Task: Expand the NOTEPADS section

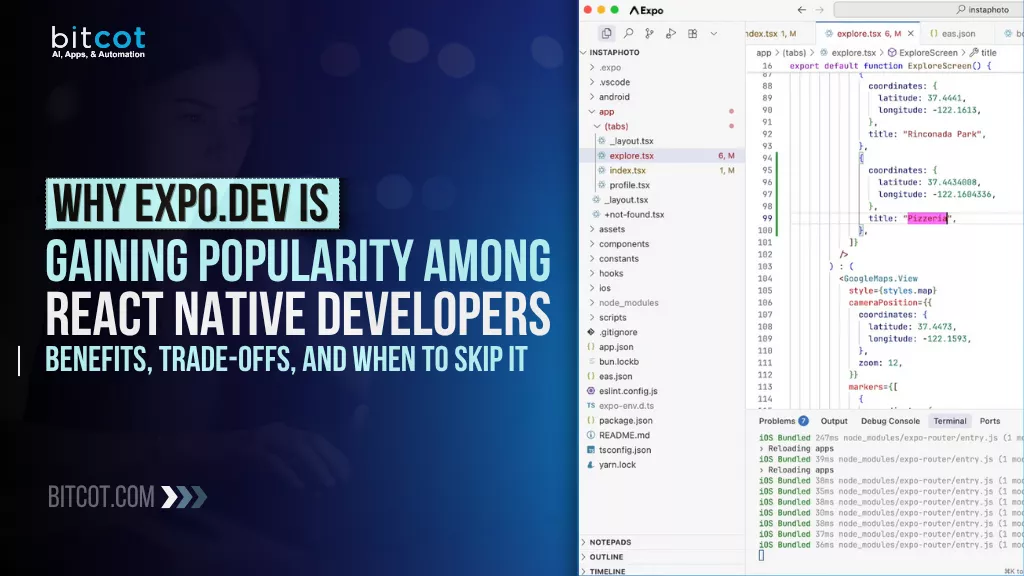Action: [609, 542]
